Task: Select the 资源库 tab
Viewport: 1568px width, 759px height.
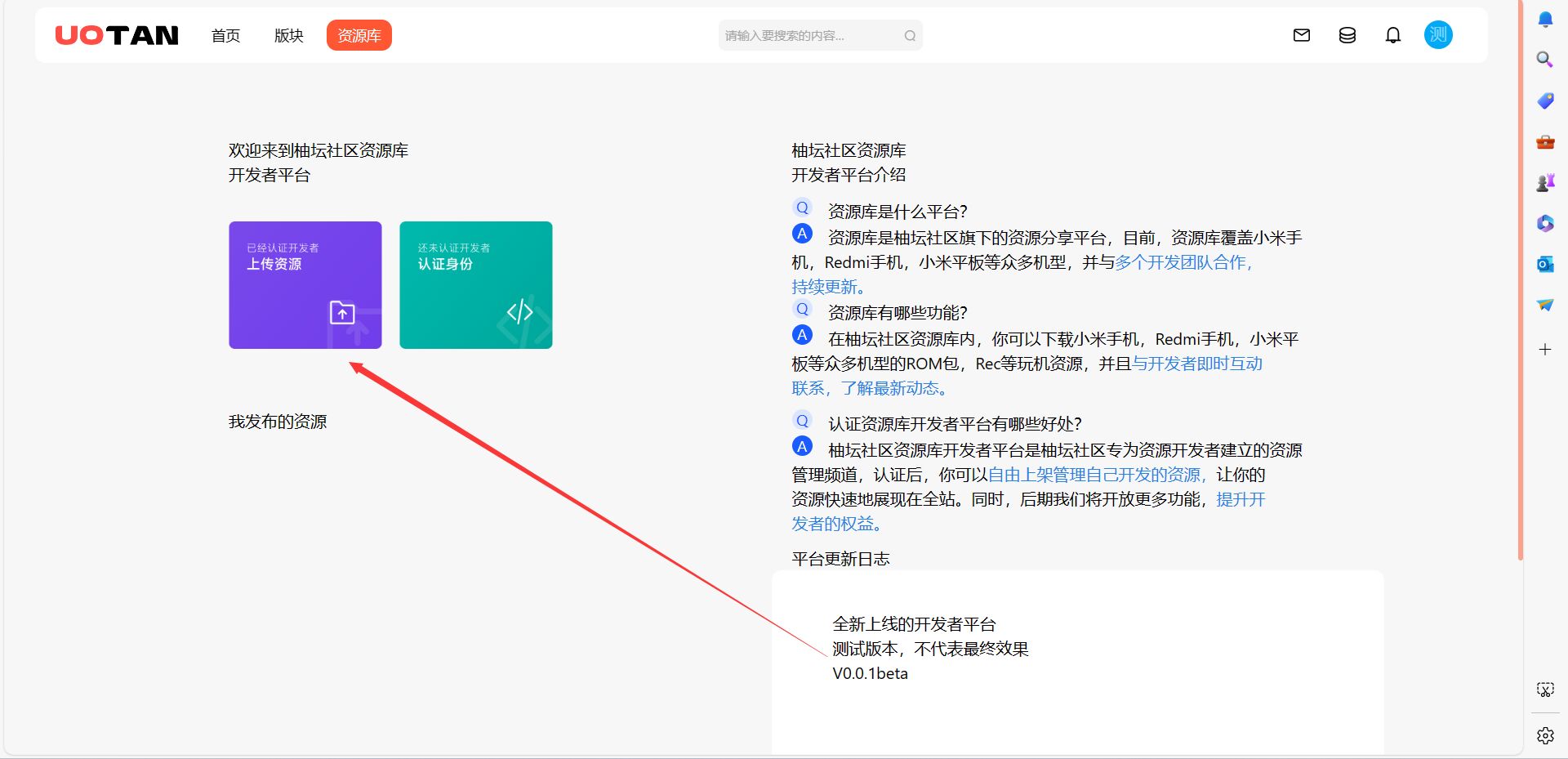Action: [x=359, y=36]
